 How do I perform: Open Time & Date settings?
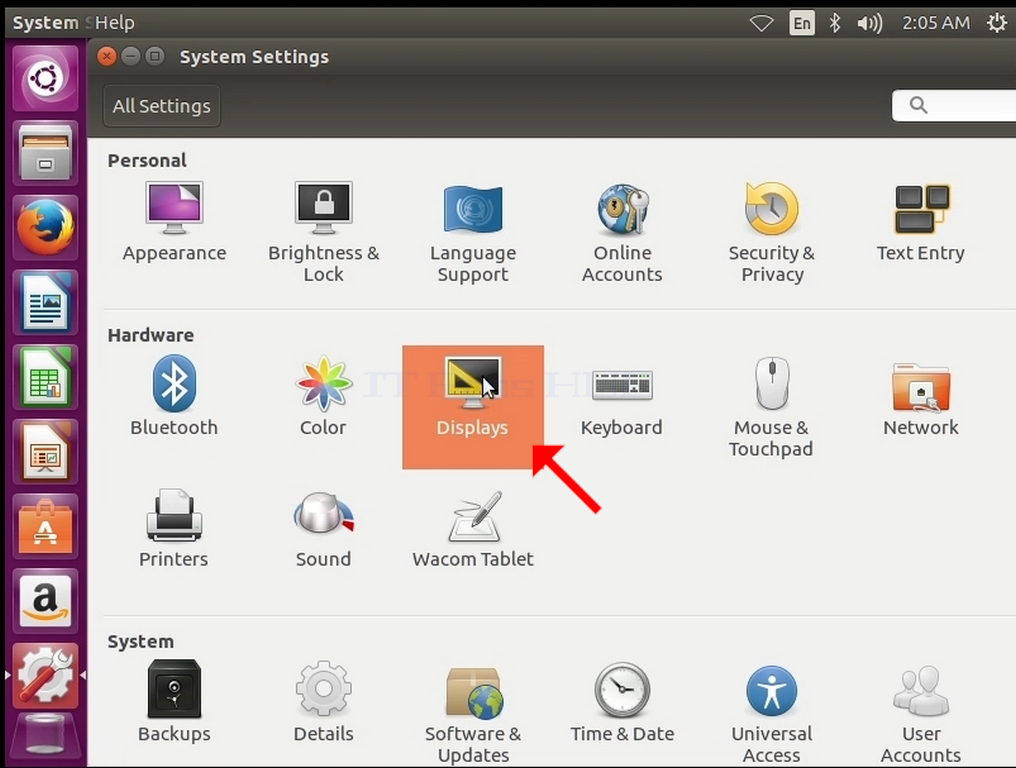pos(622,701)
